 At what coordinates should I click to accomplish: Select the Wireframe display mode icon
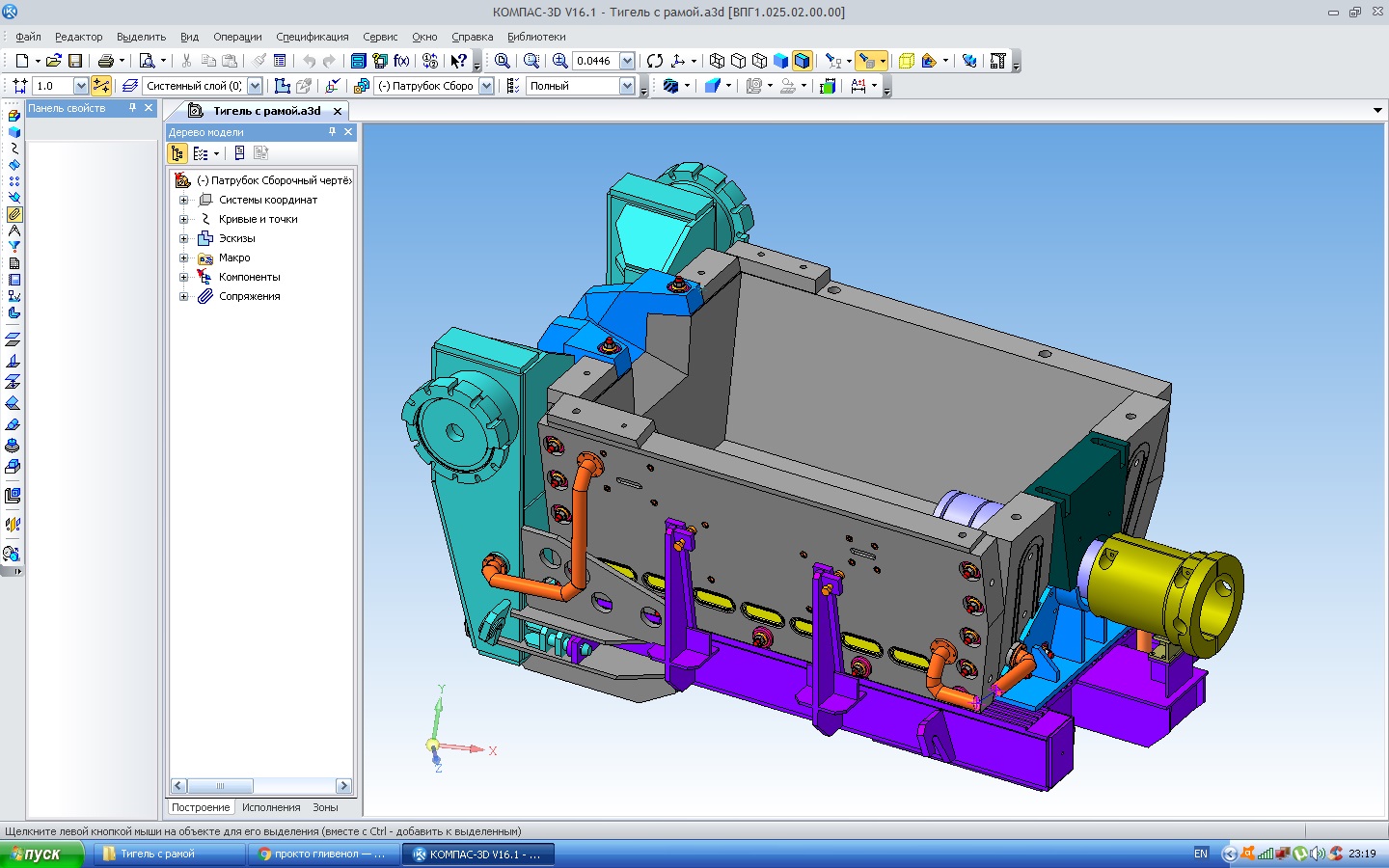pyautogui.click(x=717, y=61)
